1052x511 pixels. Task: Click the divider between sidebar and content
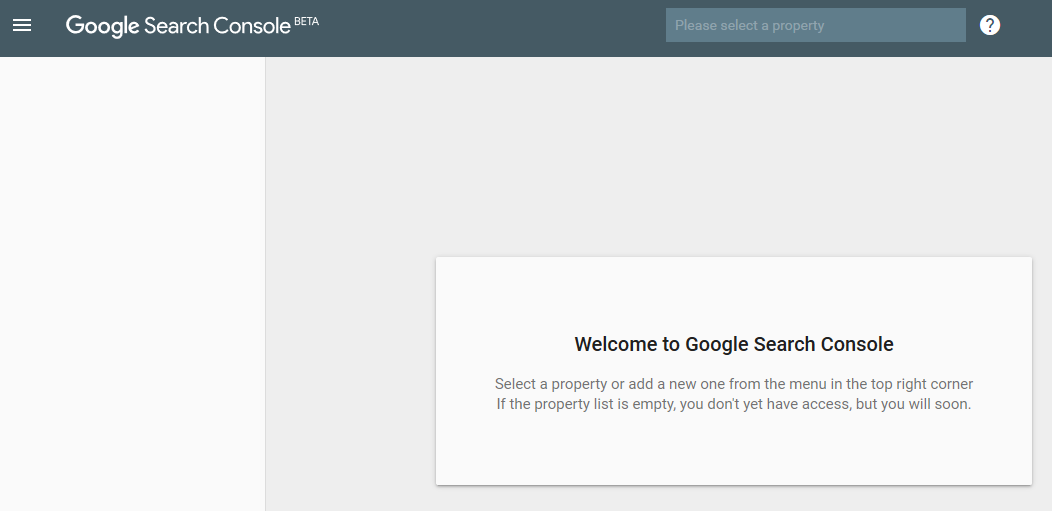[x=265, y=280]
